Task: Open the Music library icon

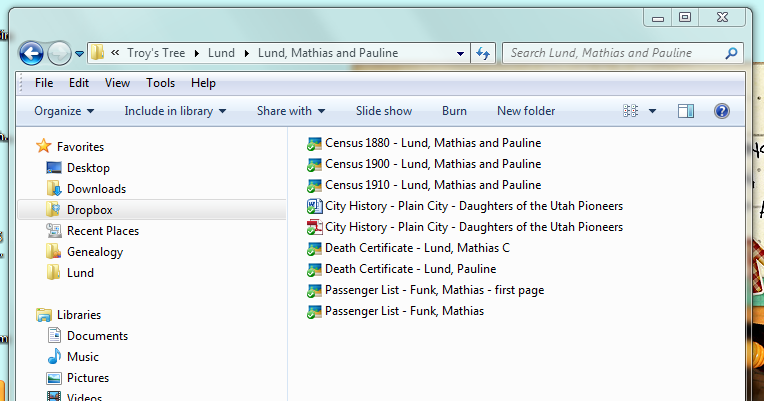Action: (54, 357)
